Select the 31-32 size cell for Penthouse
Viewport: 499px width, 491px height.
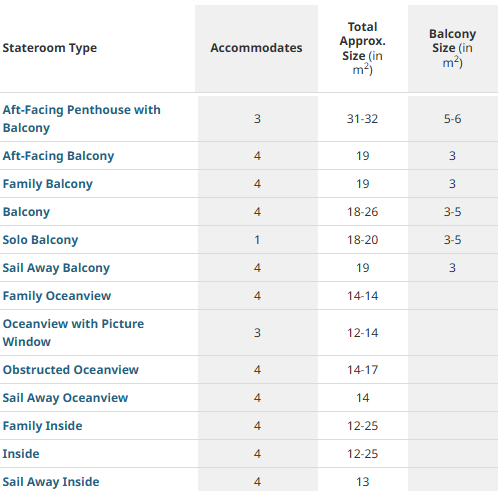(363, 119)
